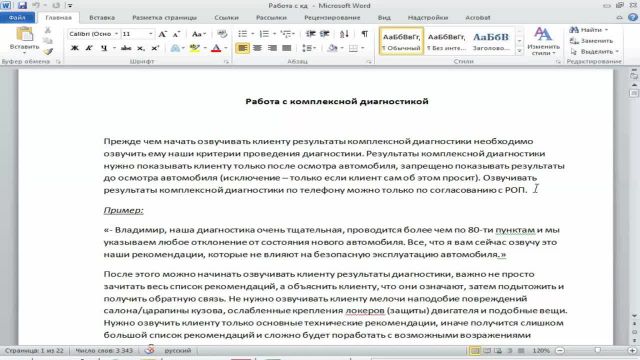The height and width of the screenshot is (360, 640).
Task: Toggle print layout view in status bar
Action: (x=475, y=350)
